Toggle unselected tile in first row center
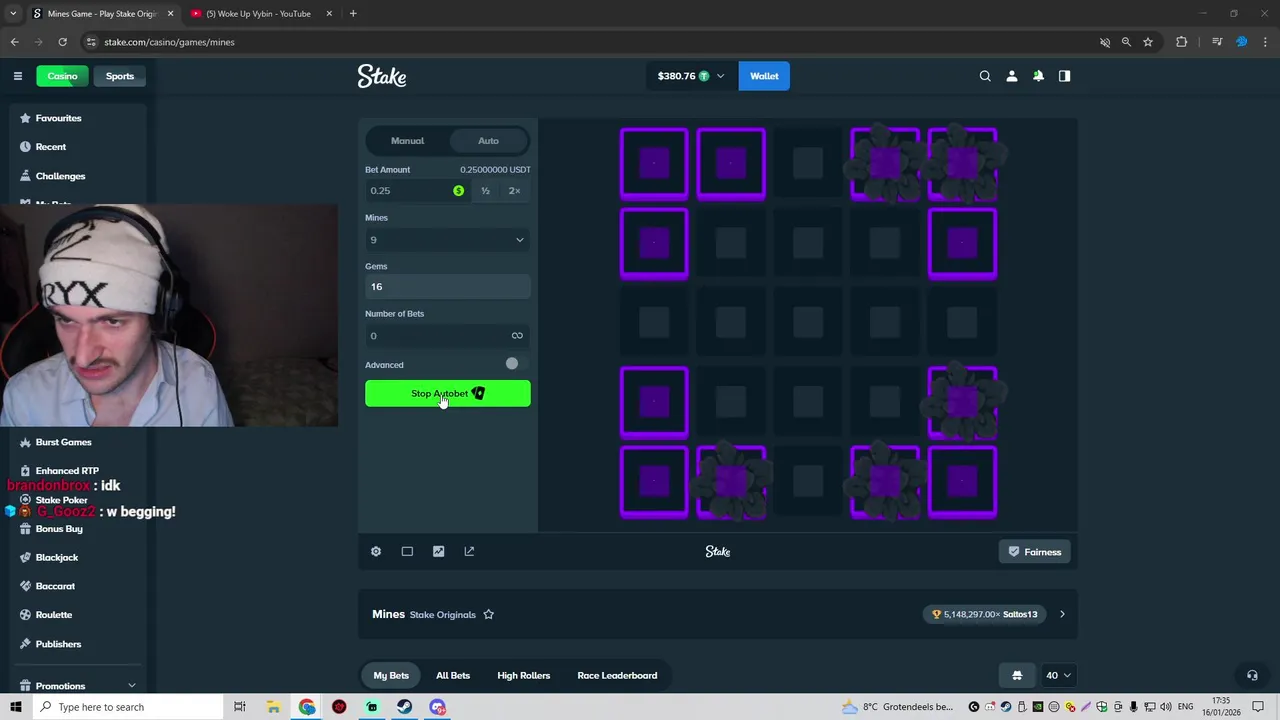1280x720 pixels. pos(808,163)
